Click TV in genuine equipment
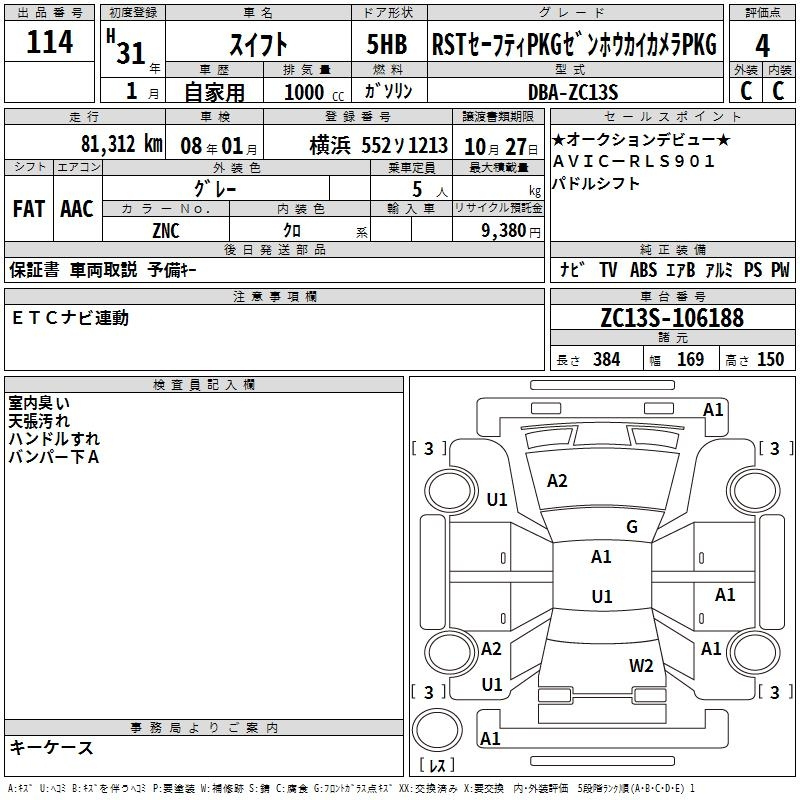The image size is (800, 800). [x=608, y=269]
